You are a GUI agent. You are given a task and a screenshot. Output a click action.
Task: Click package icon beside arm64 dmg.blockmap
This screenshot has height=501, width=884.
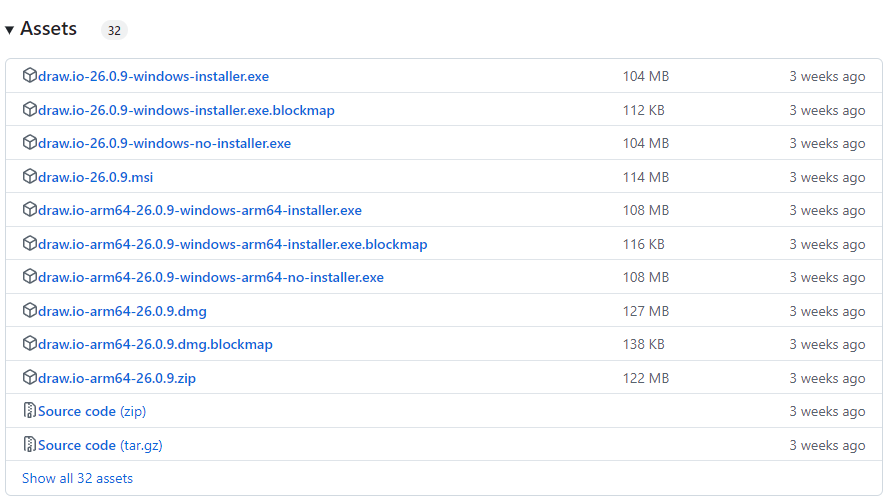pos(30,344)
